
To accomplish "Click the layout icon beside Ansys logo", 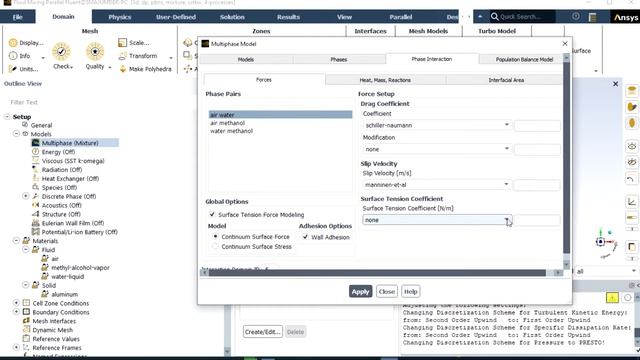I will point(592,17).
